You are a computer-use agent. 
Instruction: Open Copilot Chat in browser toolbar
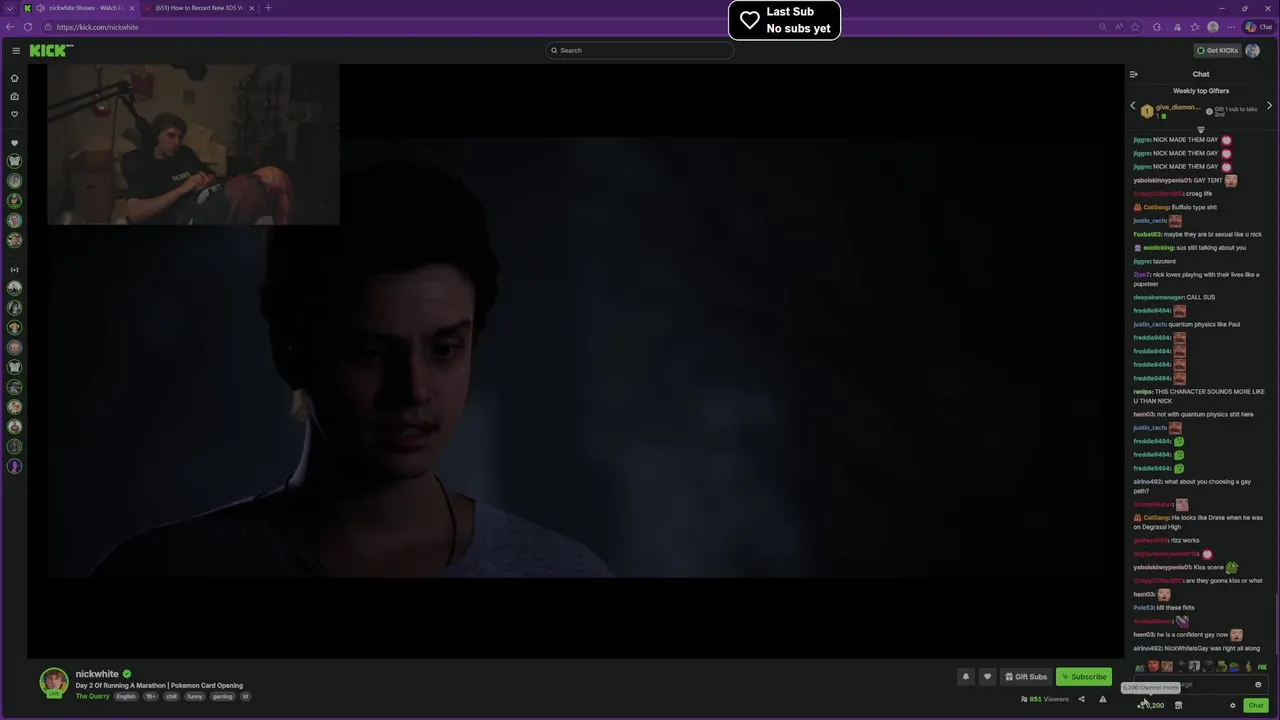(x=1258, y=27)
